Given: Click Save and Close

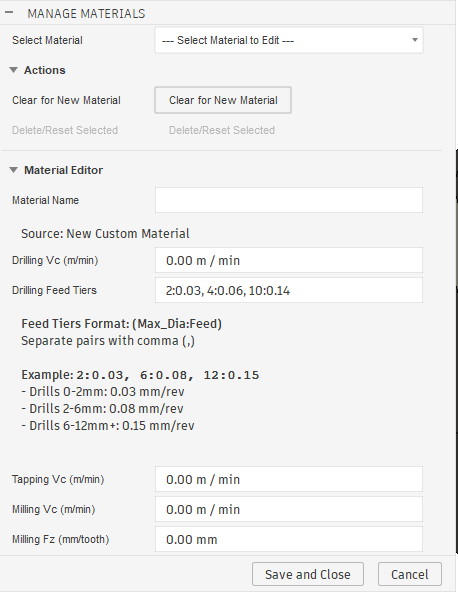Looking at the screenshot, I should point(308,574).
